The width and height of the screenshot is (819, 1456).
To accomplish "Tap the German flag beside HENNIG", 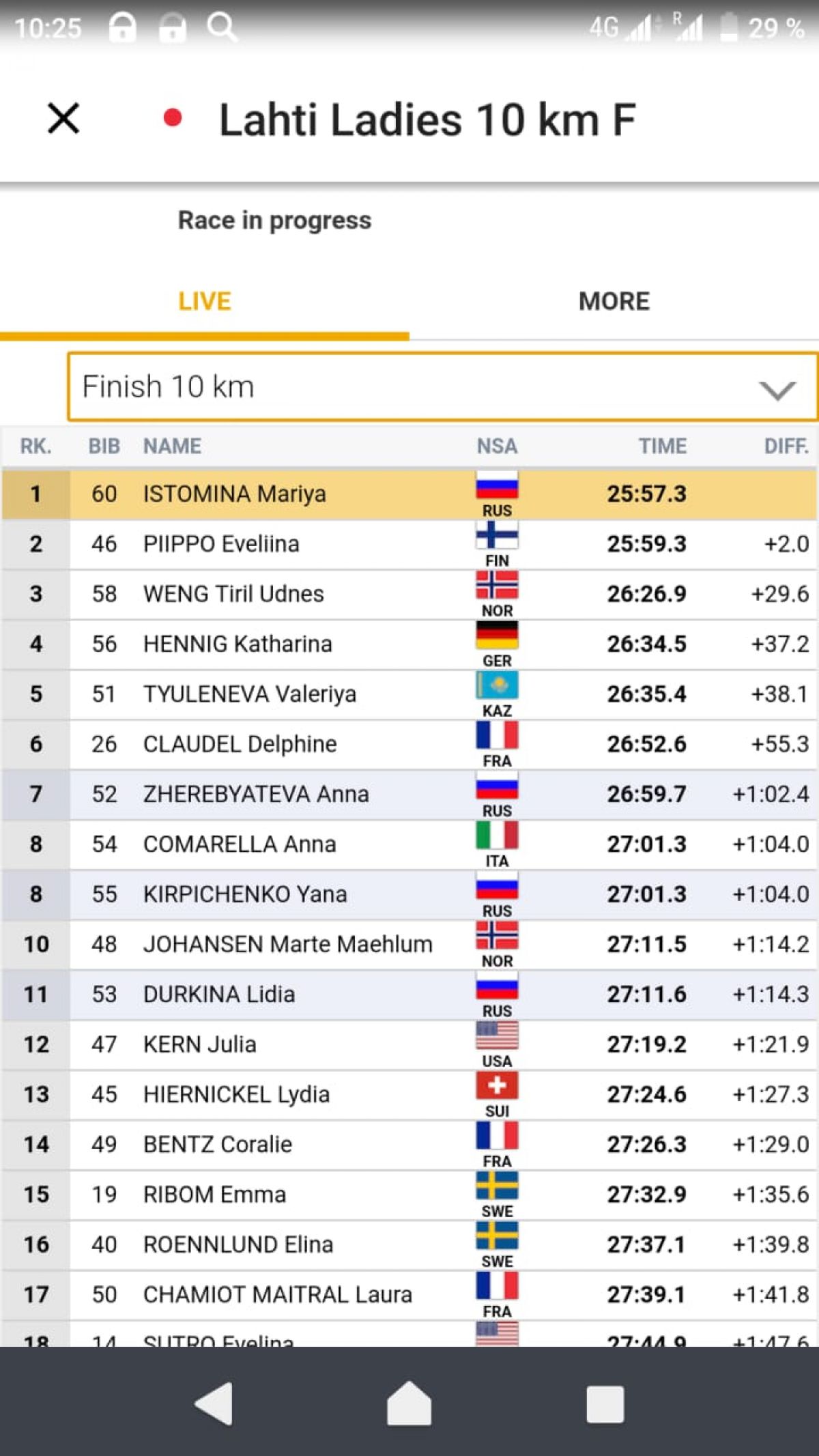I will (x=497, y=636).
